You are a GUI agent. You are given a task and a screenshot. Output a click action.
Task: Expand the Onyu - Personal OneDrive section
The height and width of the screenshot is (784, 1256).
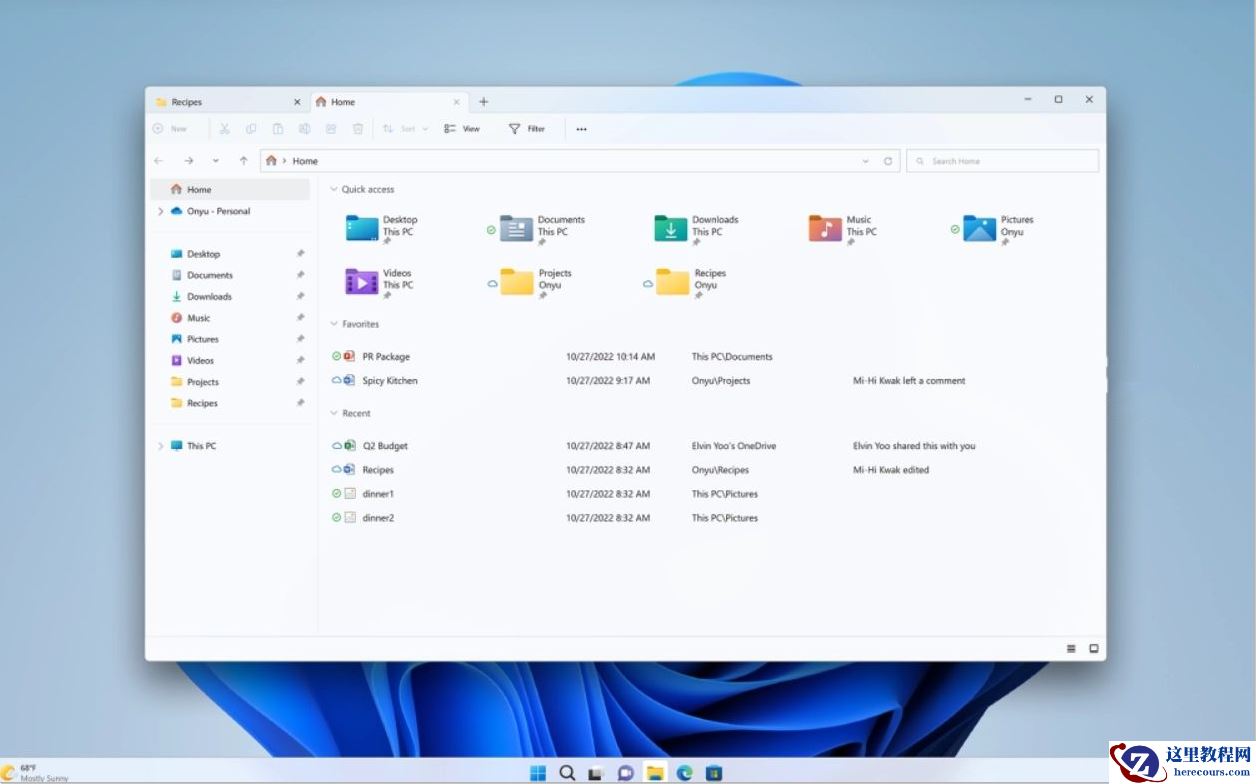pos(160,211)
